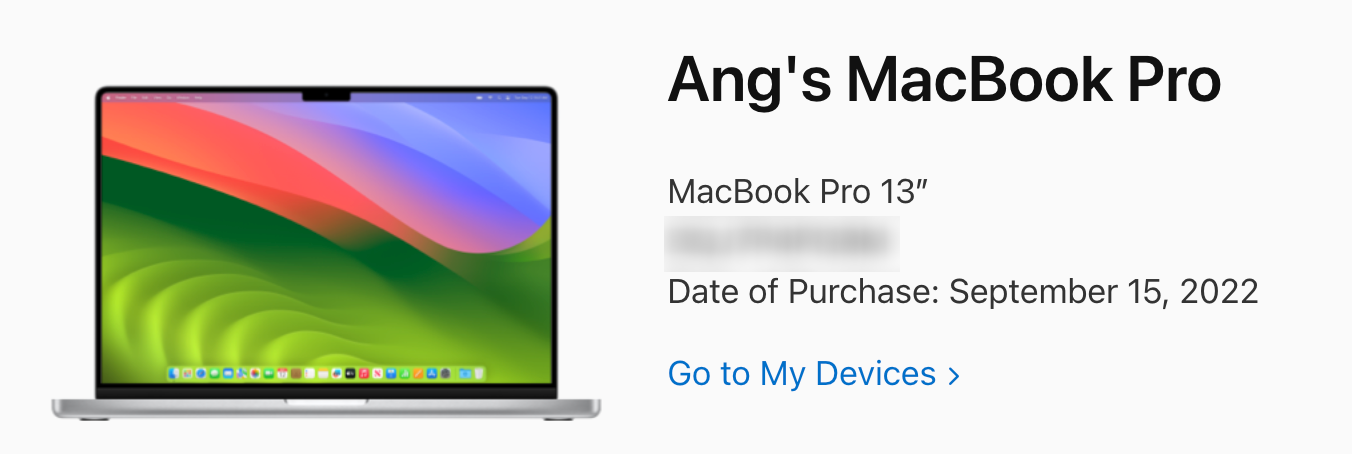Click the chevron after Go to My Devices
The image size is (1352, 454).
pyautogui.click(x=954, y=375)
